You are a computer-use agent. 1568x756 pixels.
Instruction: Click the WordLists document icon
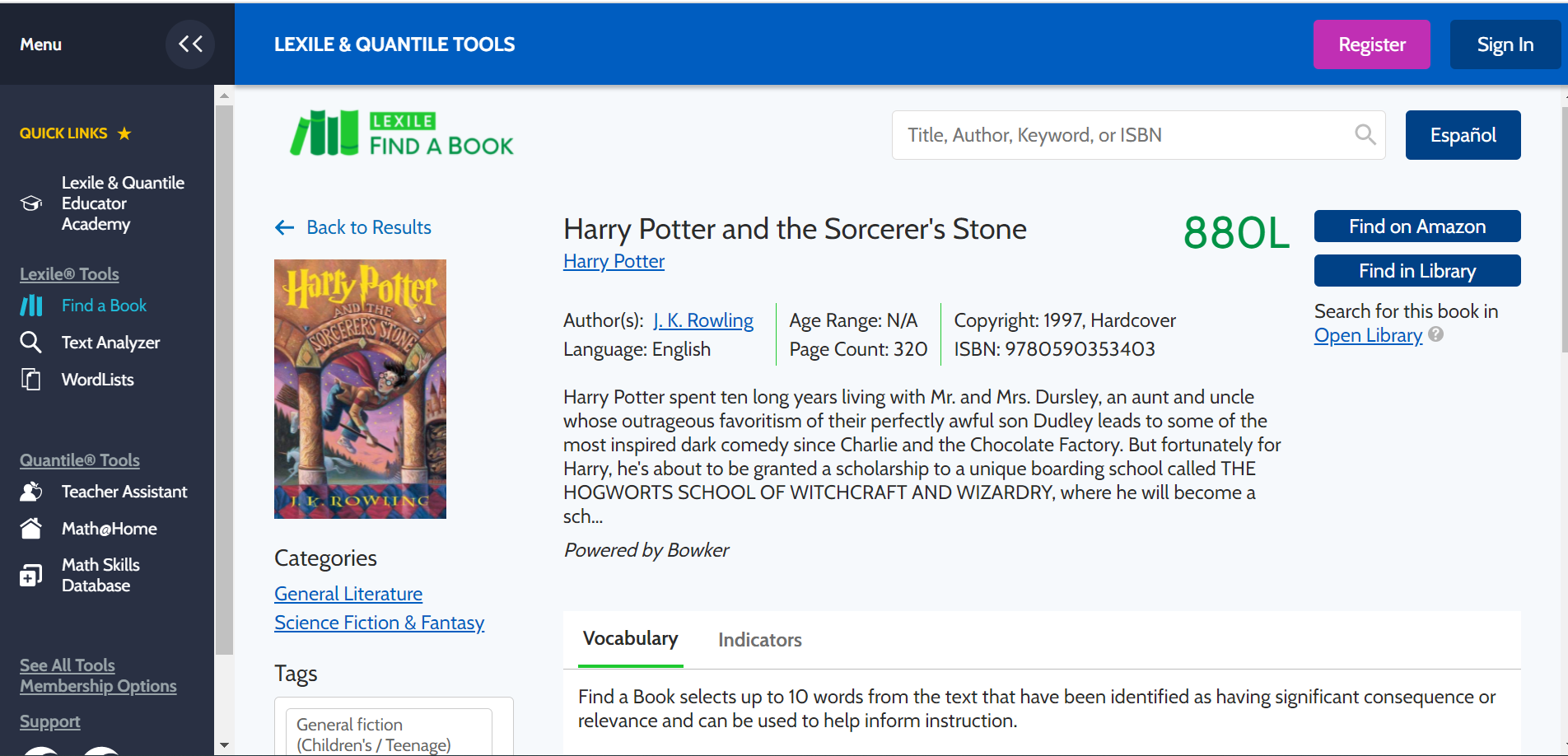tap(30, 380)
